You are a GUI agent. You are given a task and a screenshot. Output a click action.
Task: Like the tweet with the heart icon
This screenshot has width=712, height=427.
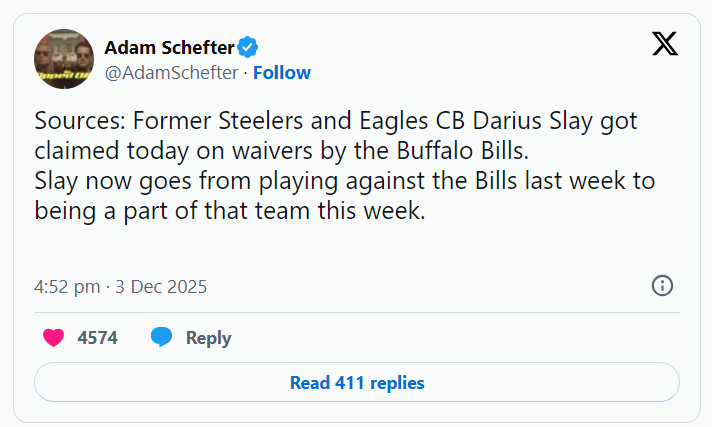[x=54, y=338]
